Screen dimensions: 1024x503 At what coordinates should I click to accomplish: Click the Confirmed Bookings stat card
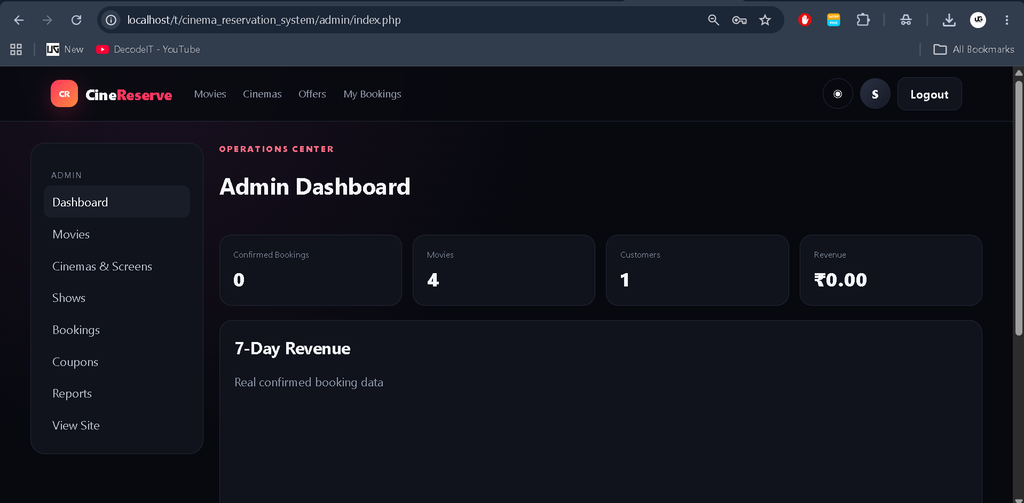(310, 270)
